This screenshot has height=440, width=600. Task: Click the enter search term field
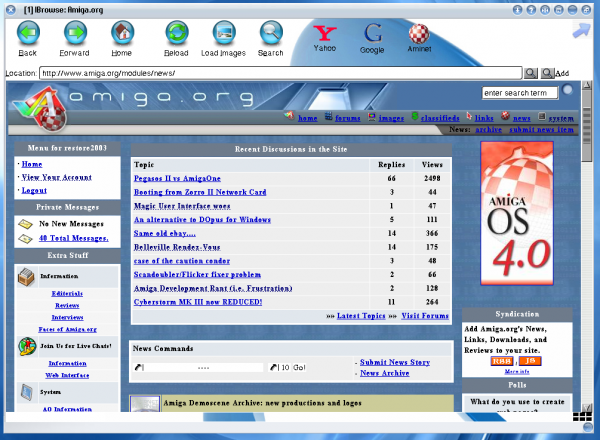[x=520, y=93]
